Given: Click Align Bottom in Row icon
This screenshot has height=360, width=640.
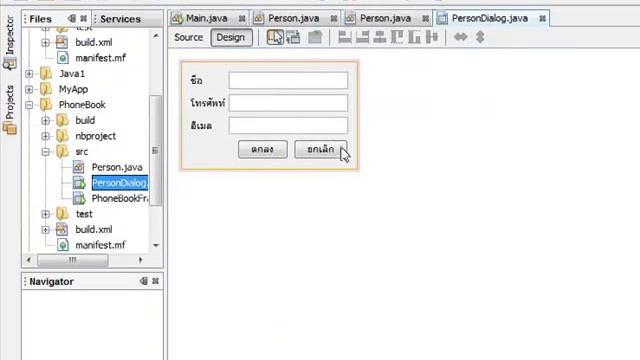Looking at the screenshot, I should 414,37.
